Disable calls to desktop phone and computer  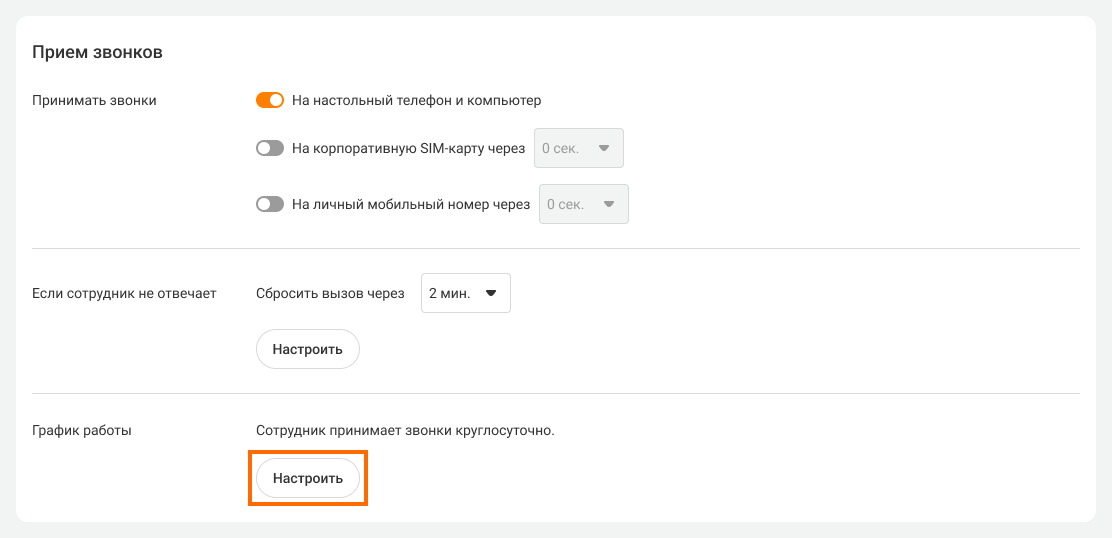pos(270,100)
